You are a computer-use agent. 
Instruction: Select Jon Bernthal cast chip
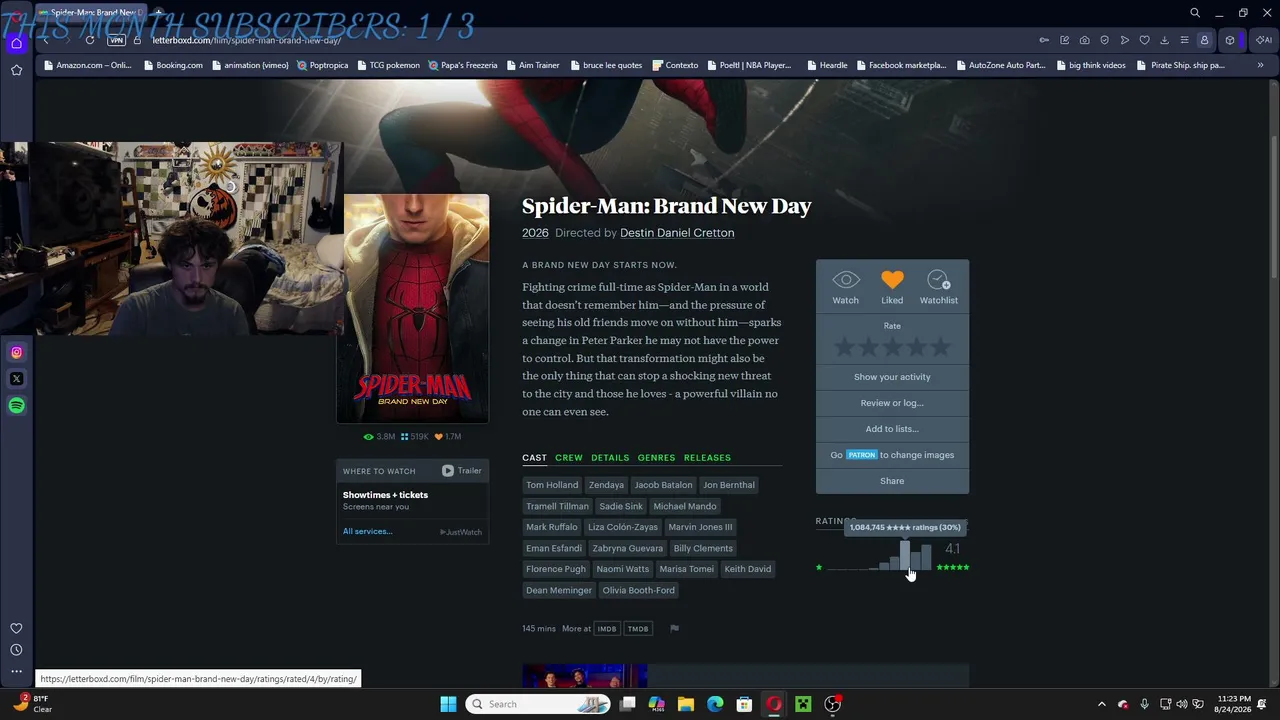729,485
